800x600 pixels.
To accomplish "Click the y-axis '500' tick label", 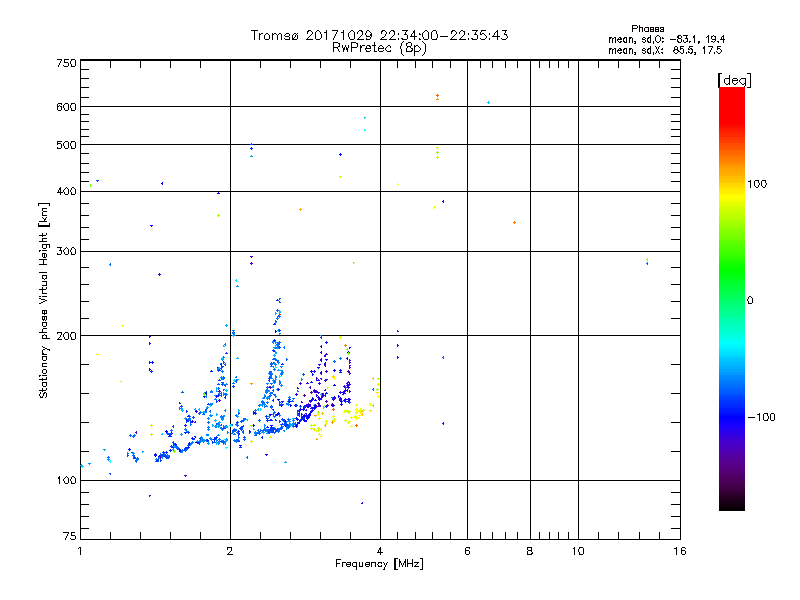I will 66,145.
